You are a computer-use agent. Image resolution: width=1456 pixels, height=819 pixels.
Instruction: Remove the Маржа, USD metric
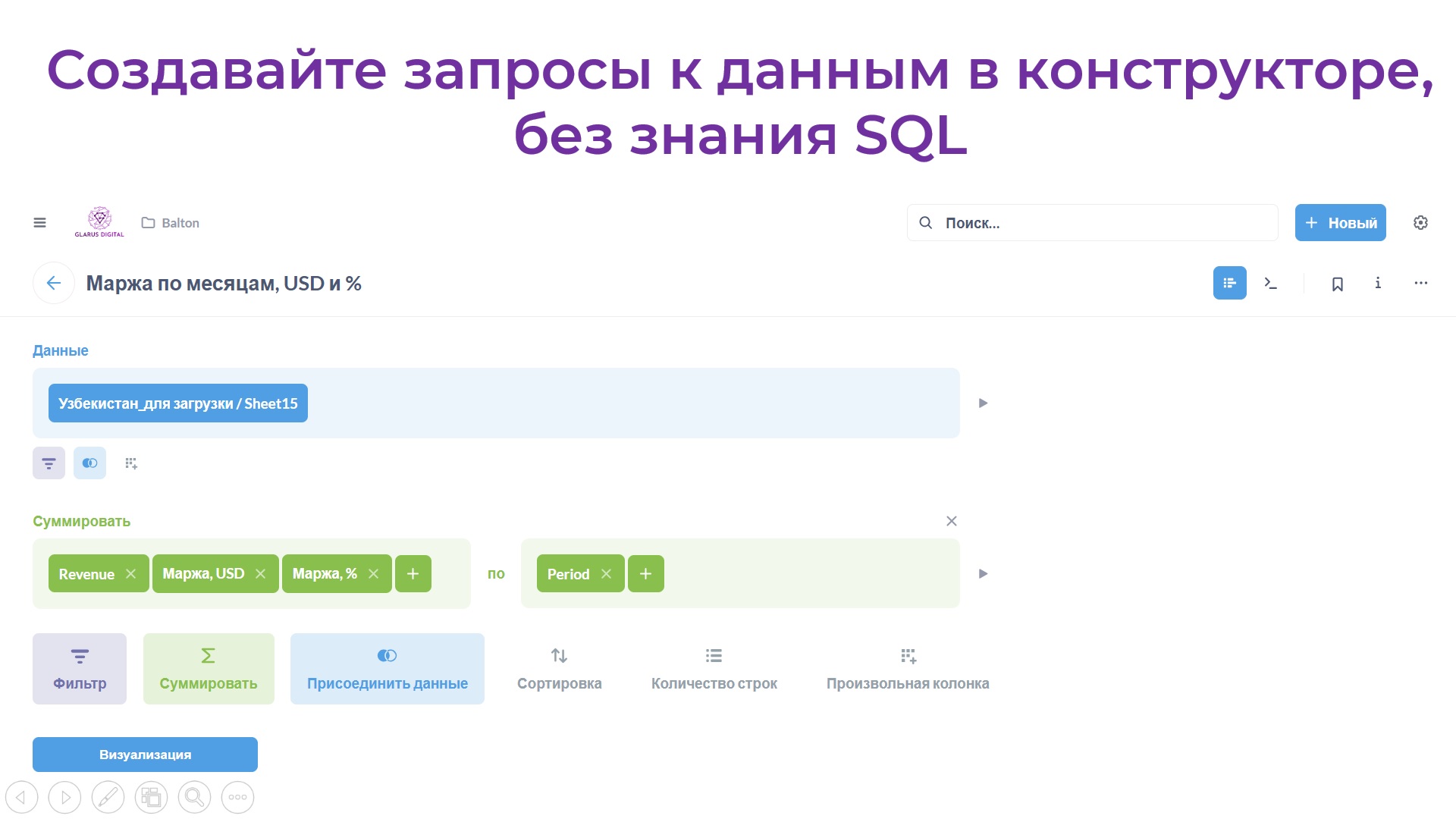coord(260,574)
